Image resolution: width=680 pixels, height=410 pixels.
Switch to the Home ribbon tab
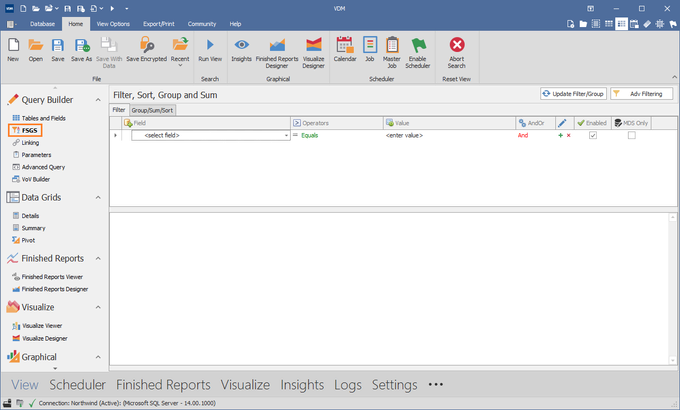(x=75, y=24)
